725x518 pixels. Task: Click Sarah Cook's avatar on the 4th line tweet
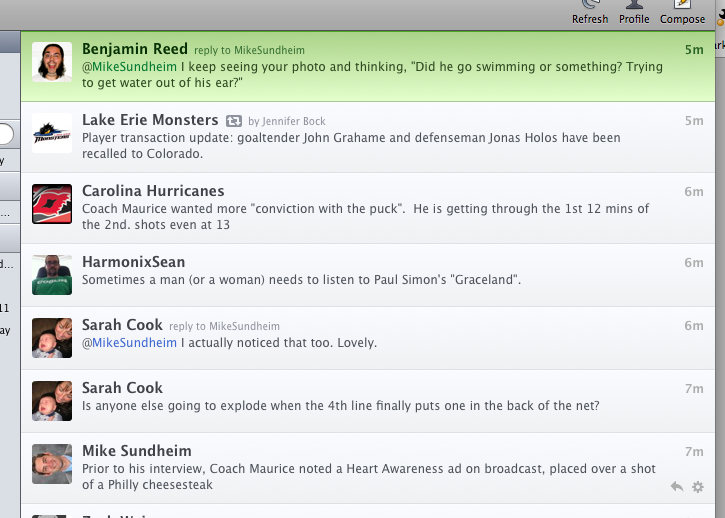pyautogui.click(x=52, y=401)
